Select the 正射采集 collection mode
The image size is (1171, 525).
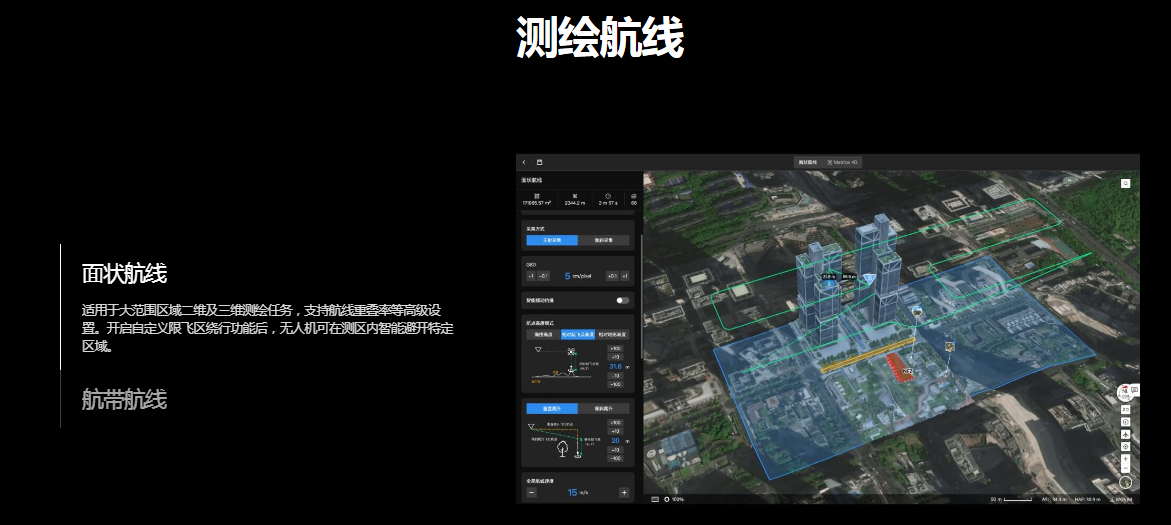coord(553,240)
